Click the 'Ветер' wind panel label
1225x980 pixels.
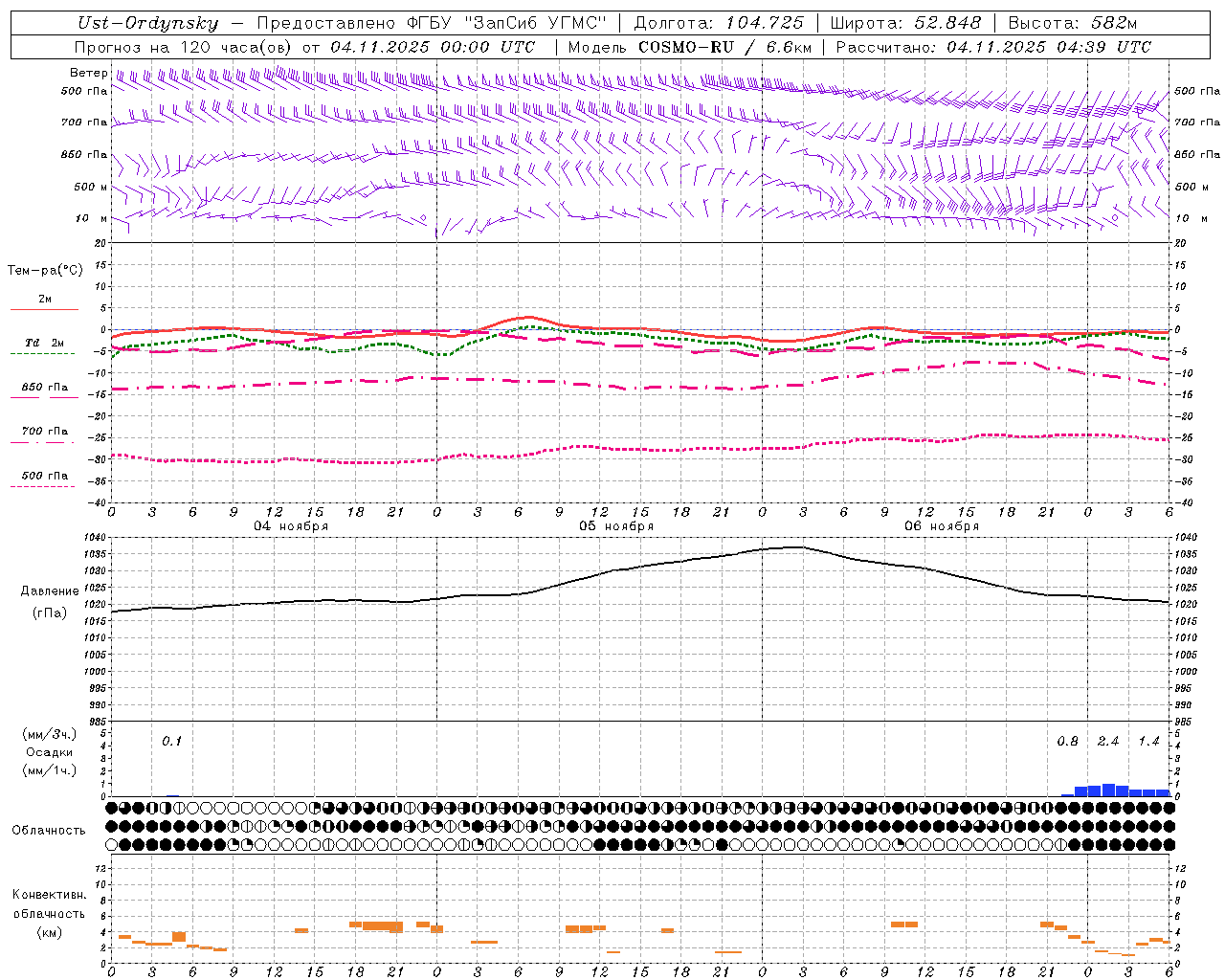pyautogui.click(x=89, y=73)
